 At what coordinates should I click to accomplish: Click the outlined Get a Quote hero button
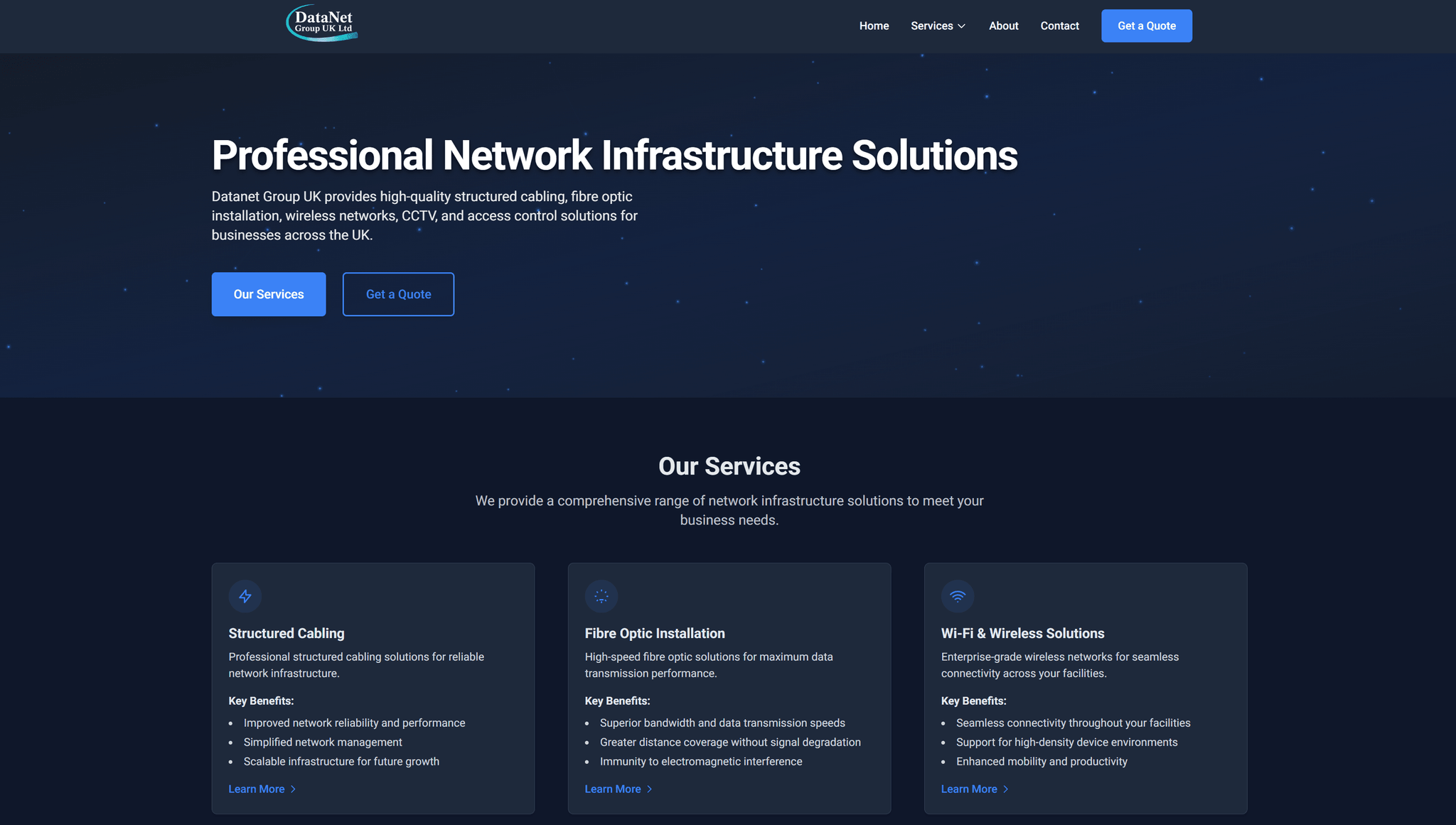click(398, 294)
